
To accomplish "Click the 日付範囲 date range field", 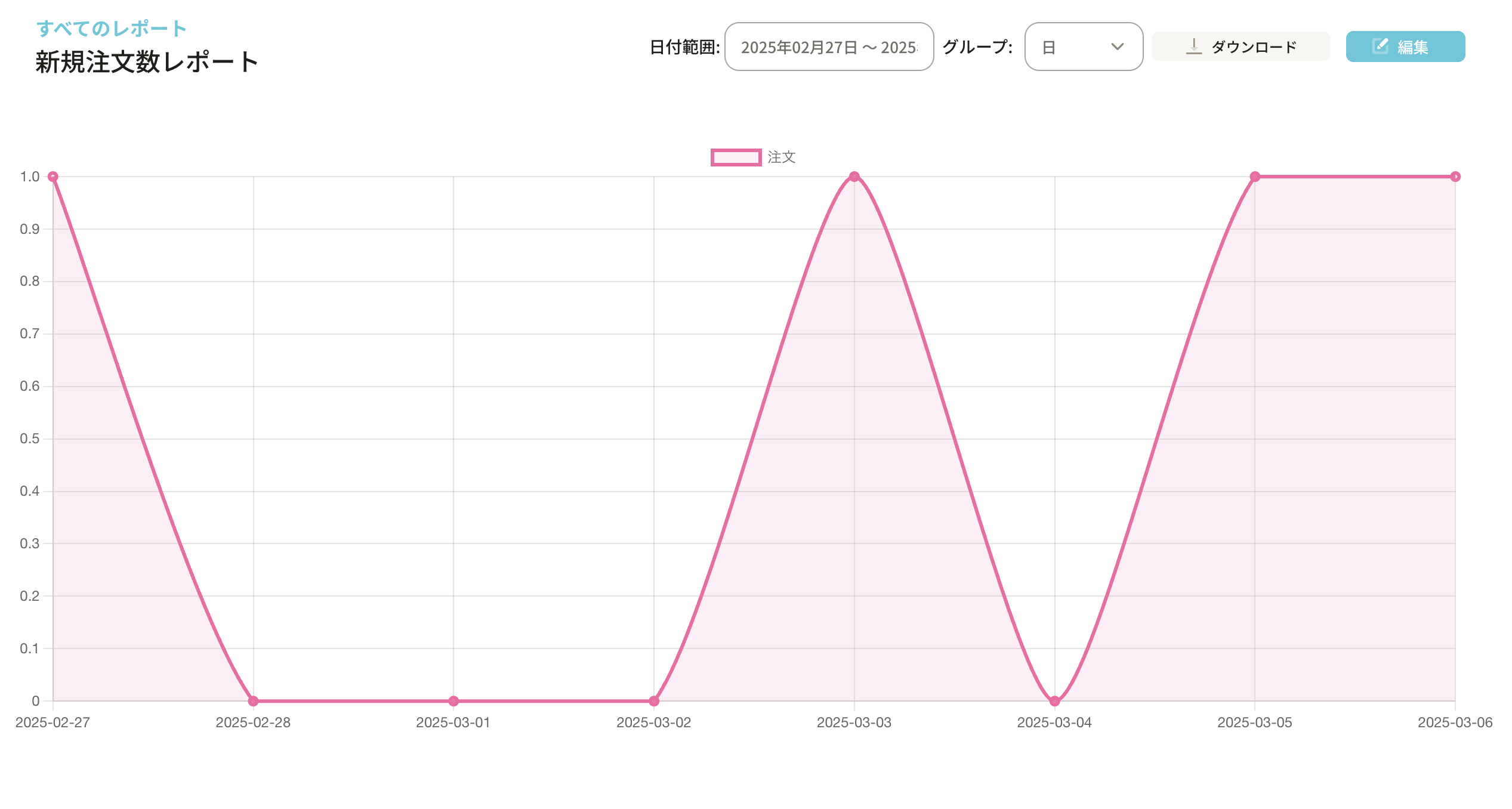I will [x=829, y=47].
